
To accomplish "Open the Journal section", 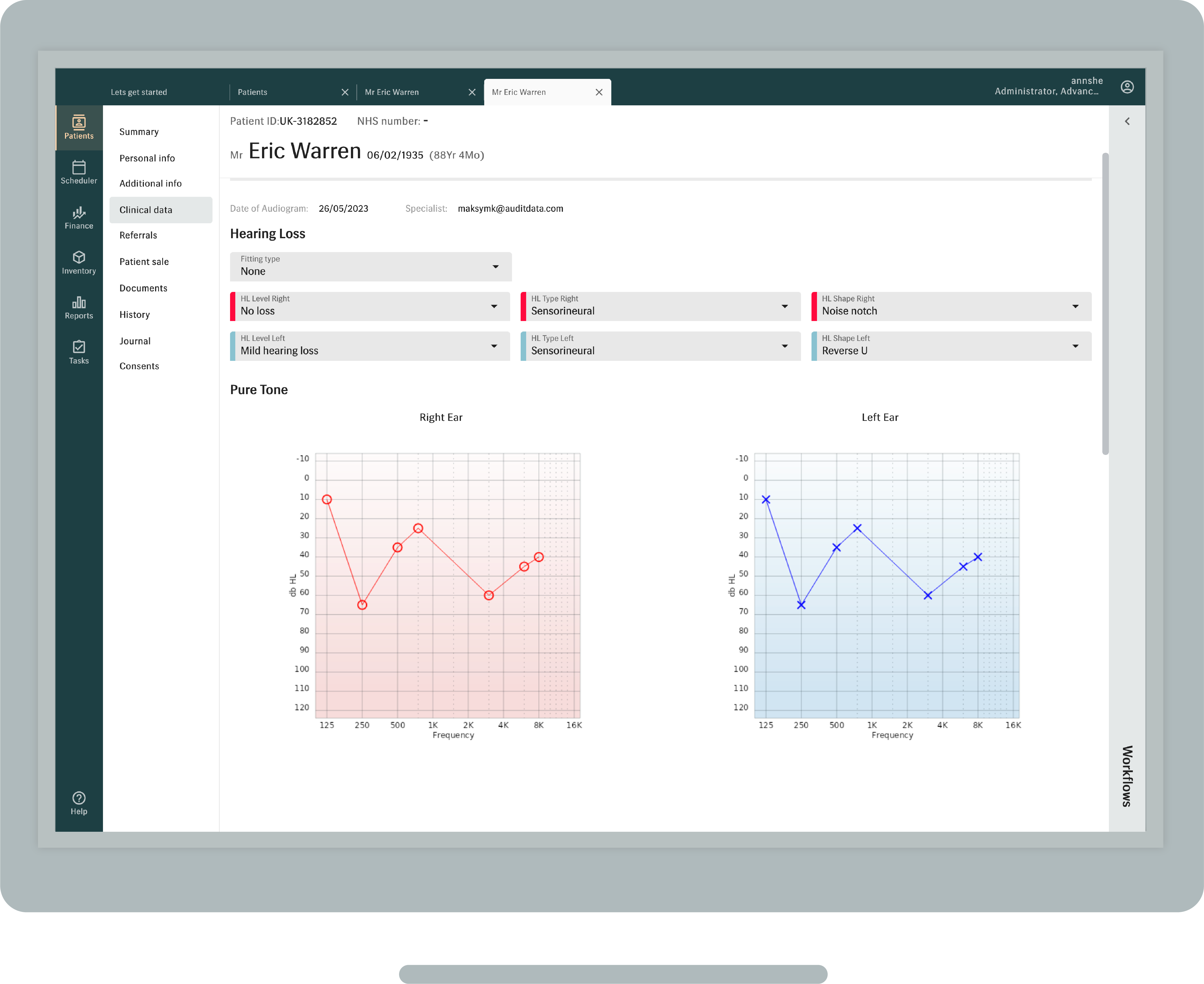I will click(135, 341).
